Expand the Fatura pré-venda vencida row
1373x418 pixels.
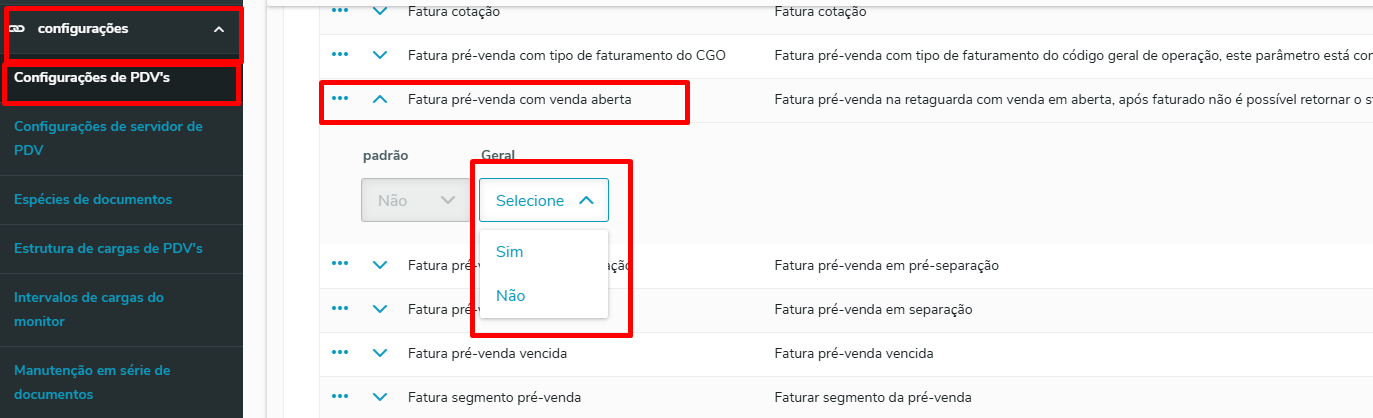379,353
